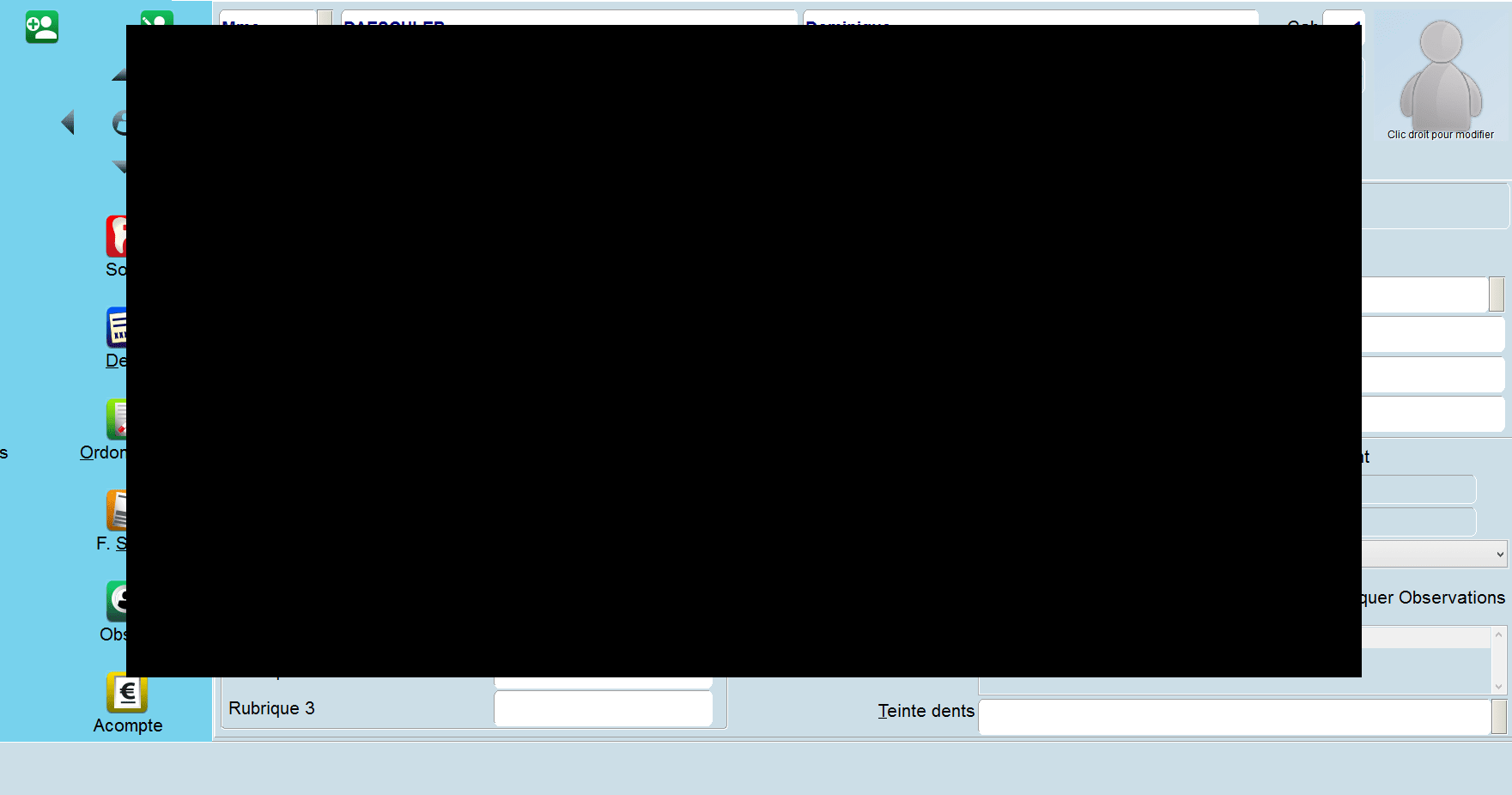Click the left navigation arrow

68,123
